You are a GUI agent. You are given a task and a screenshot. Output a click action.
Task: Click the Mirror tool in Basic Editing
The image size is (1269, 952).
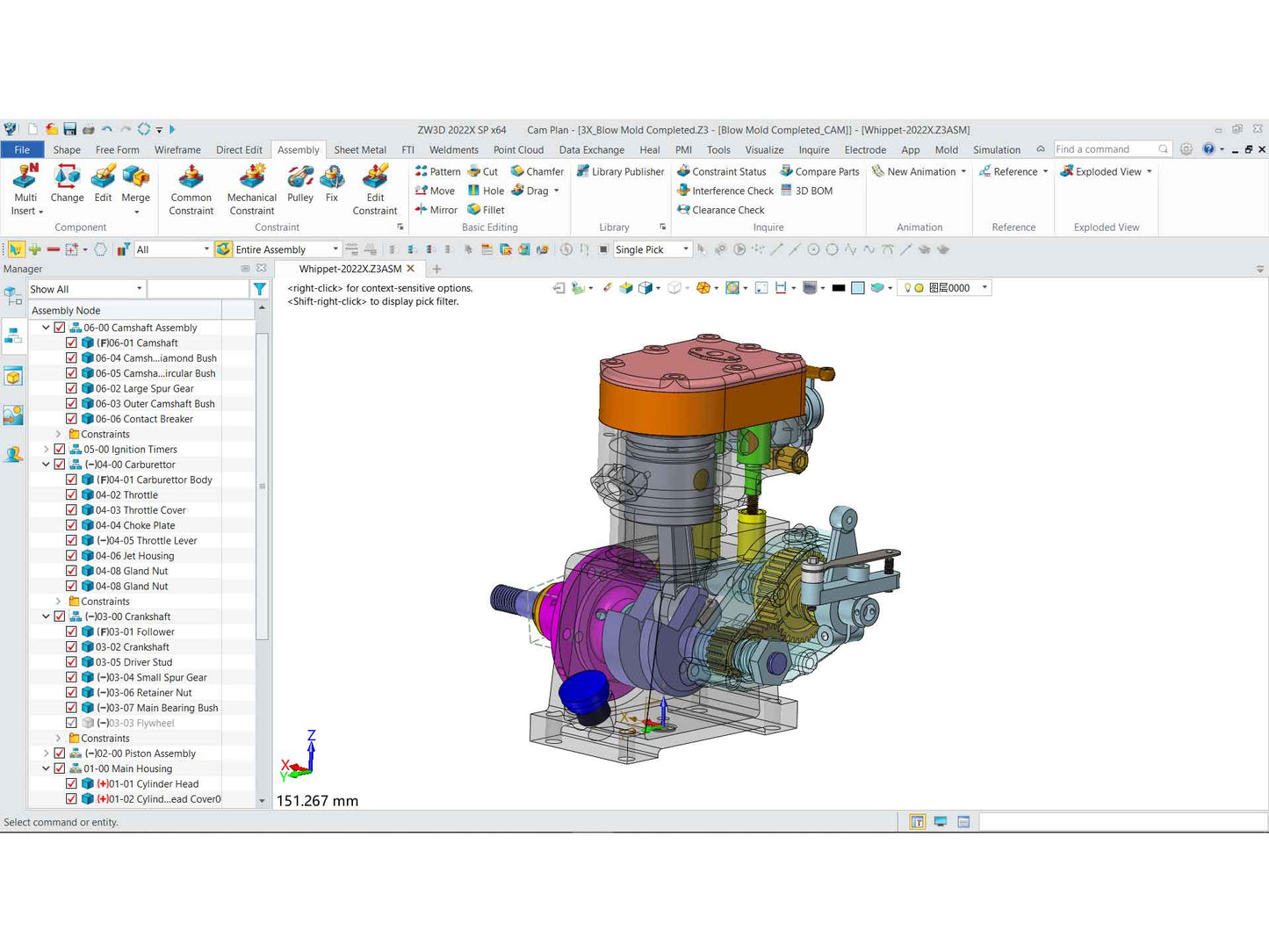pos(436,210)
